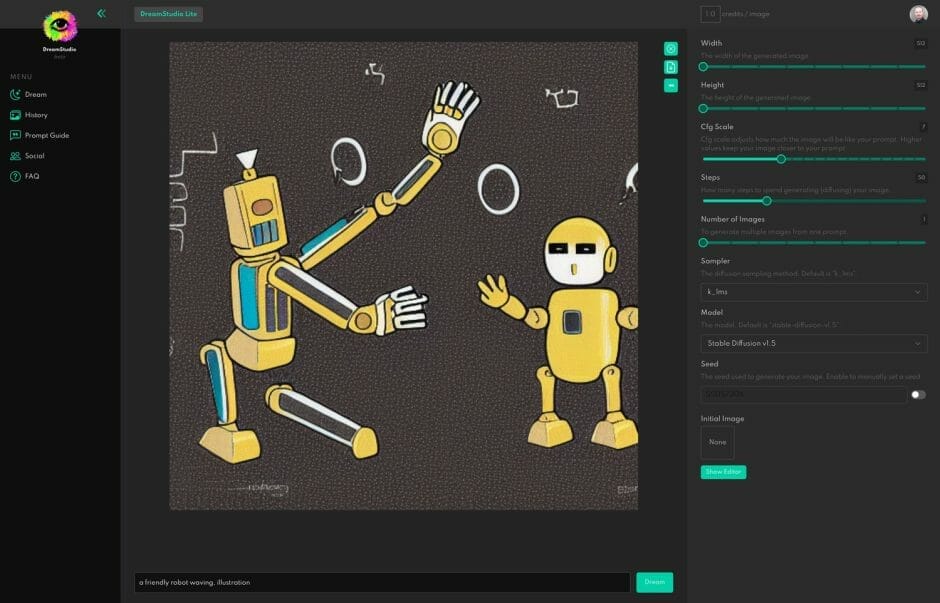Open History in the sidebar menu
940x603 pixels.
coord(35,115)
